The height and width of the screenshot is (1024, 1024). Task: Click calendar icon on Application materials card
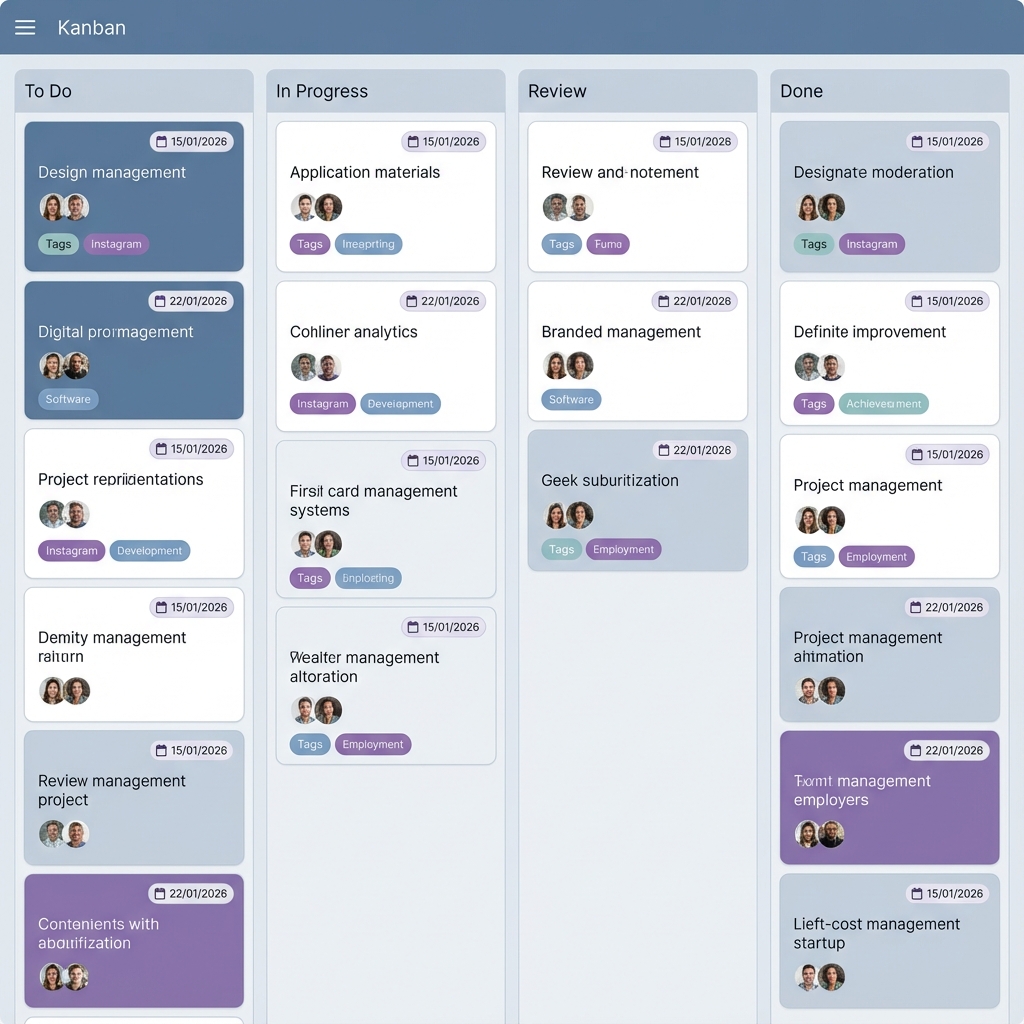413,142
